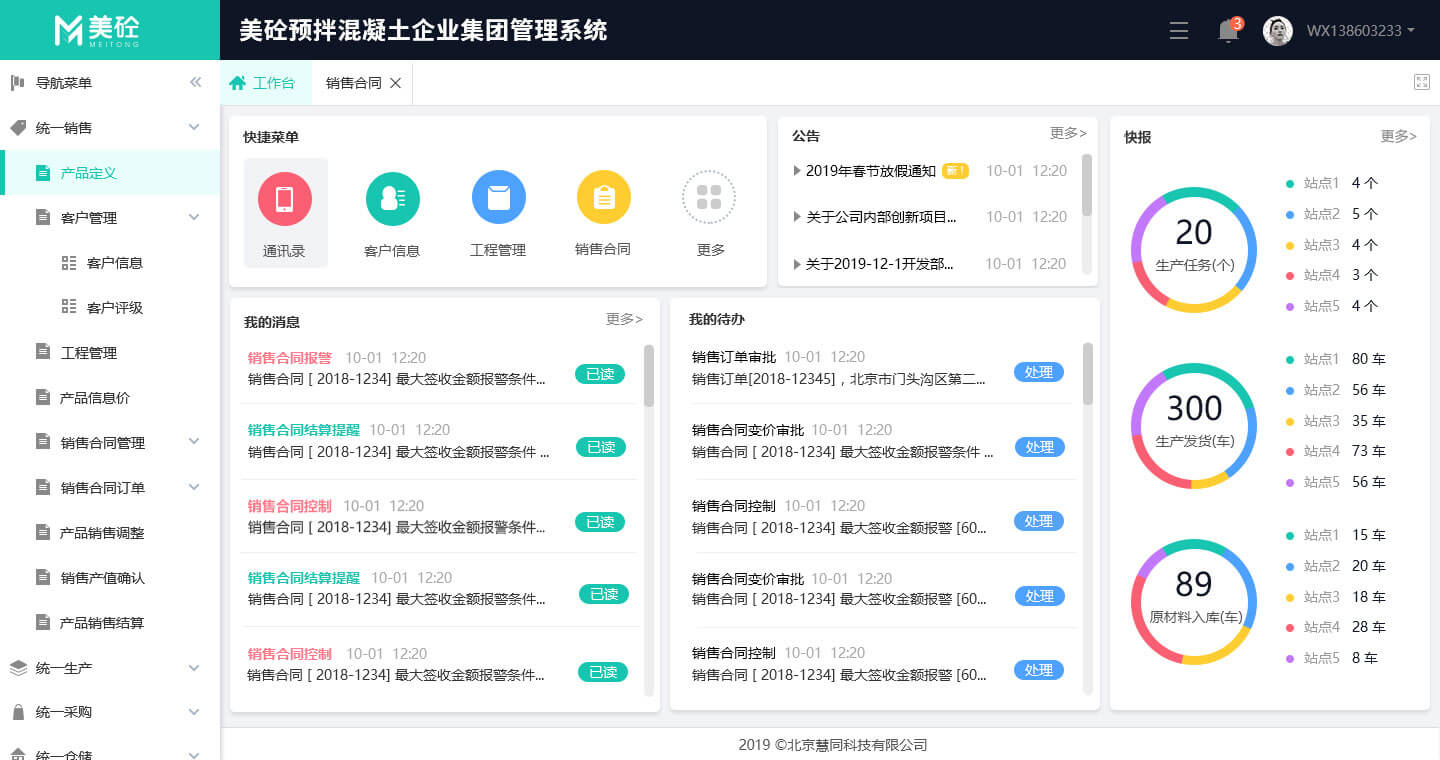Expand the 销售合同管理 submenu
Screen dimensions: 1440x760
pos(194,442)
